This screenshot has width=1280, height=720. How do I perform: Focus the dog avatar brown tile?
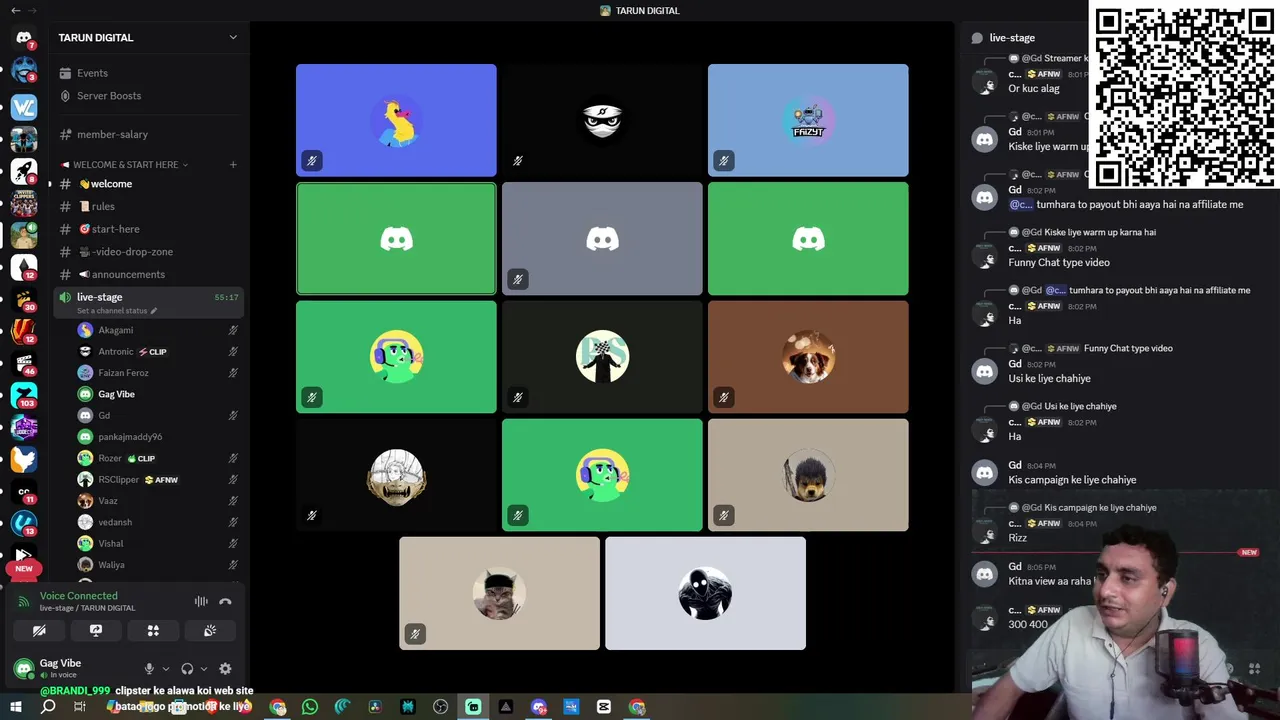click(x=808, y=357)
